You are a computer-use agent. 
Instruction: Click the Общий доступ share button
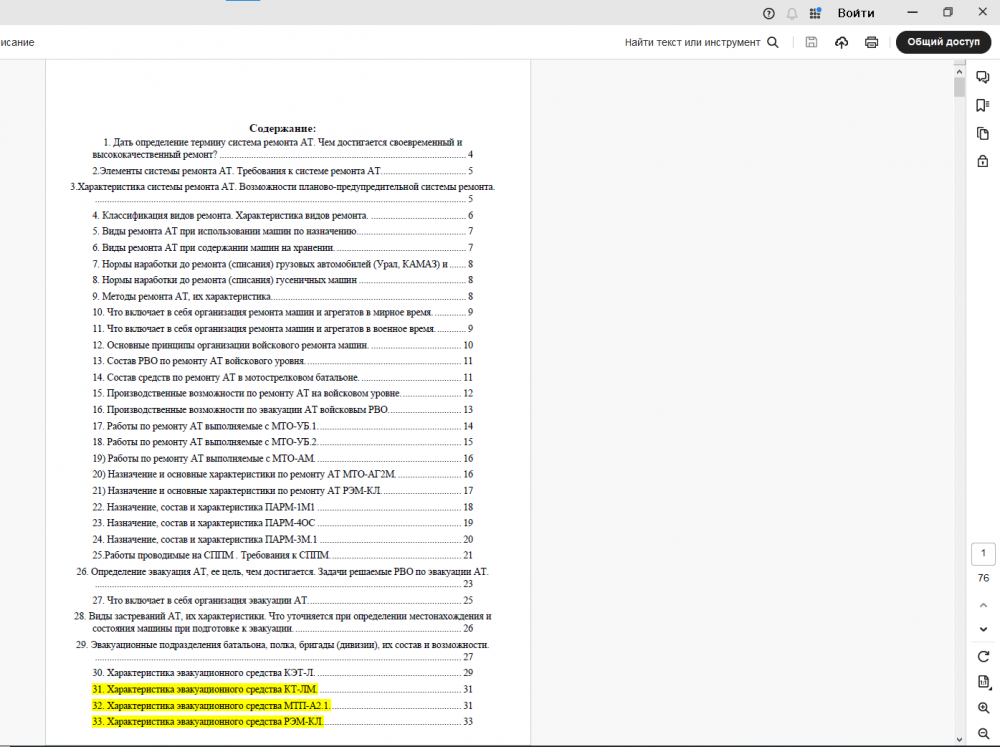(x=943, y=42)
